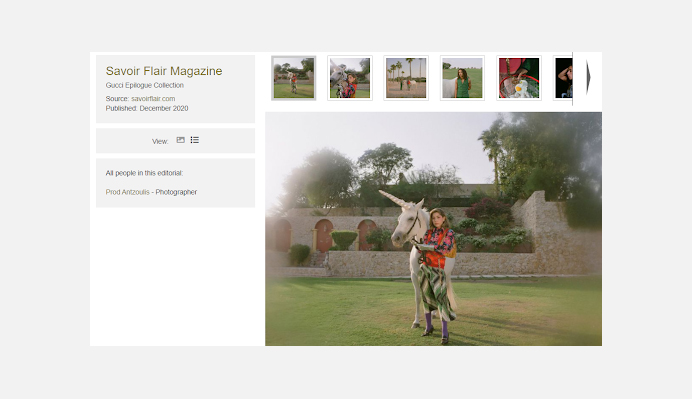Select fourth thumbnail with green dress
692x399 pixels.
[463, 78]
